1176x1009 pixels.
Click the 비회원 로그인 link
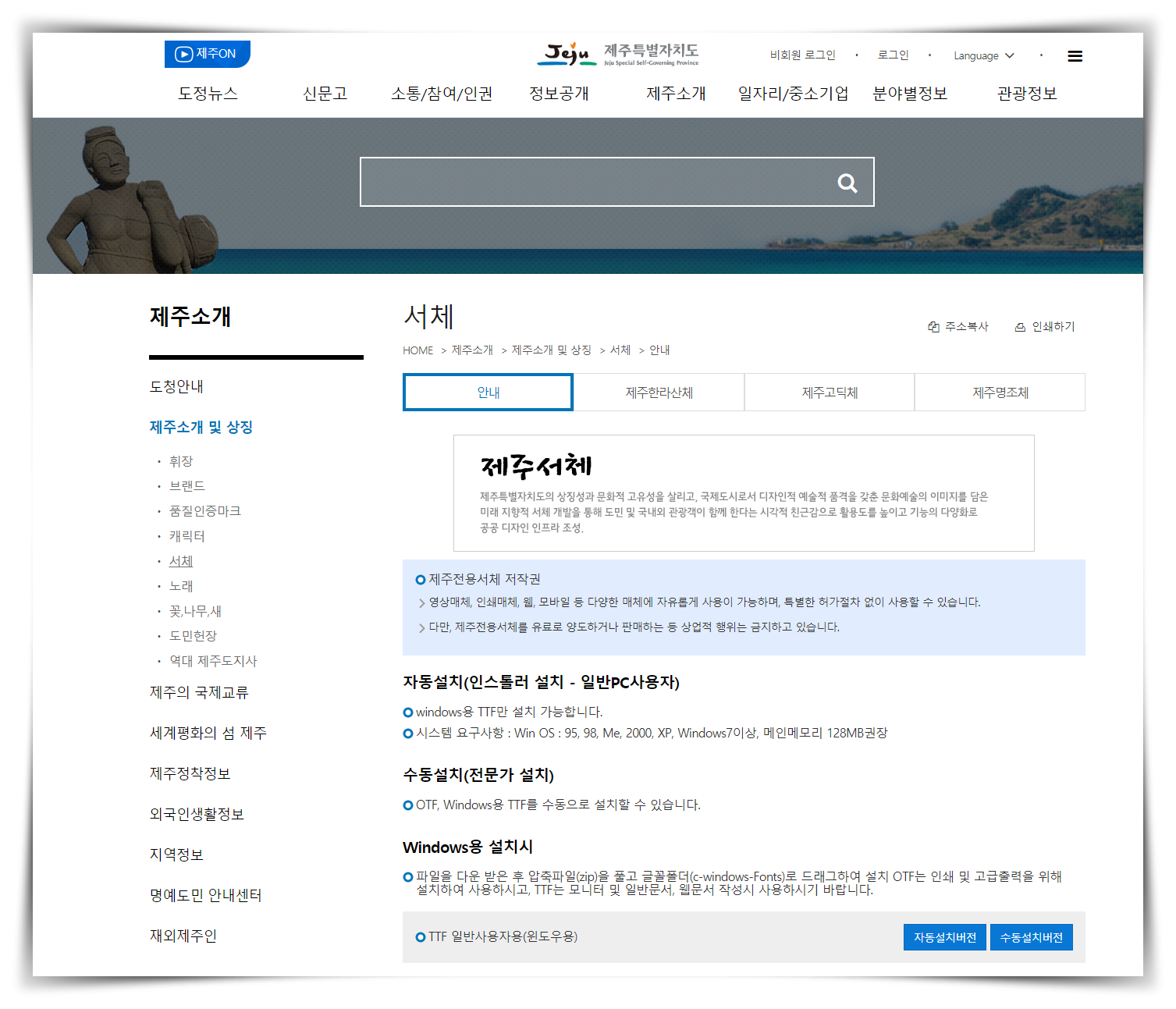pos(802,55)
